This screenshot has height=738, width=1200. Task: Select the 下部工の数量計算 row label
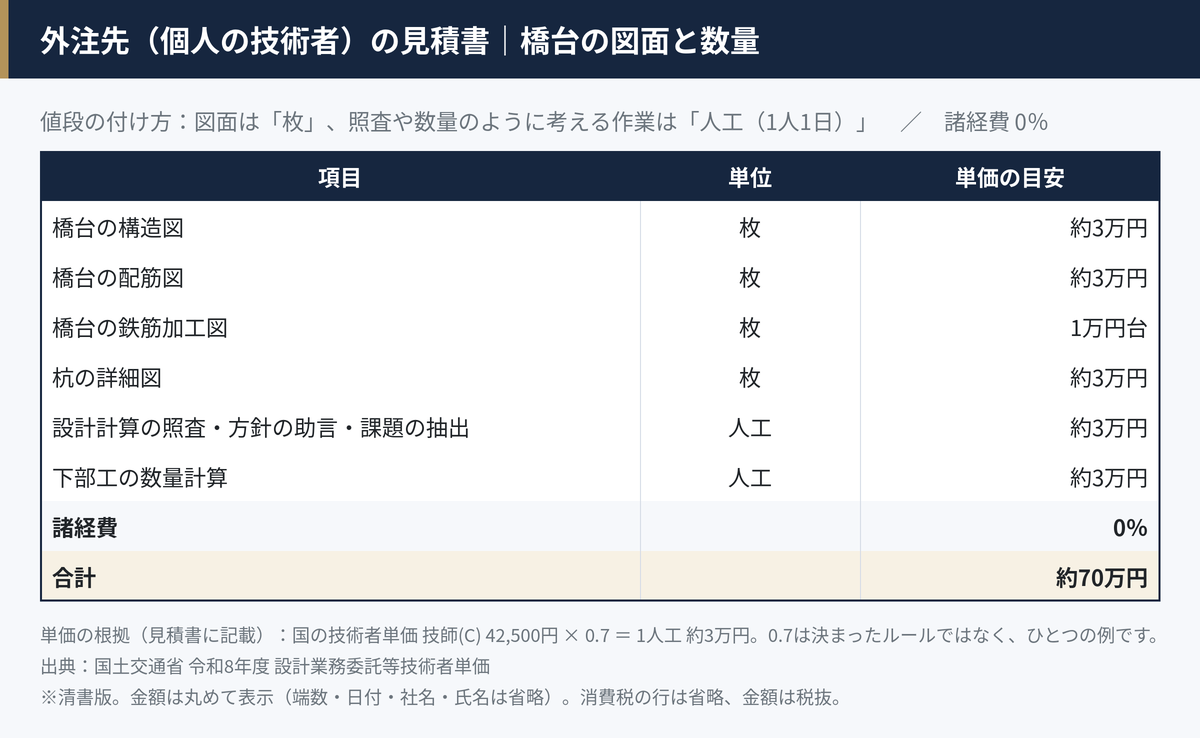tap(140, 478)
